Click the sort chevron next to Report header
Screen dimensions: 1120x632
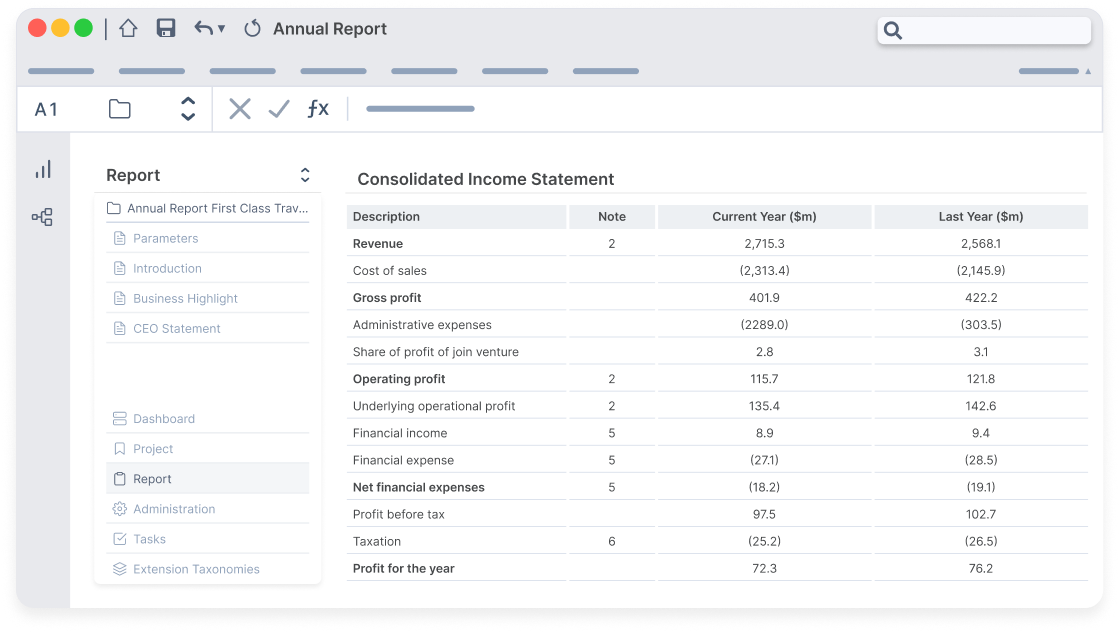(304, 175)
